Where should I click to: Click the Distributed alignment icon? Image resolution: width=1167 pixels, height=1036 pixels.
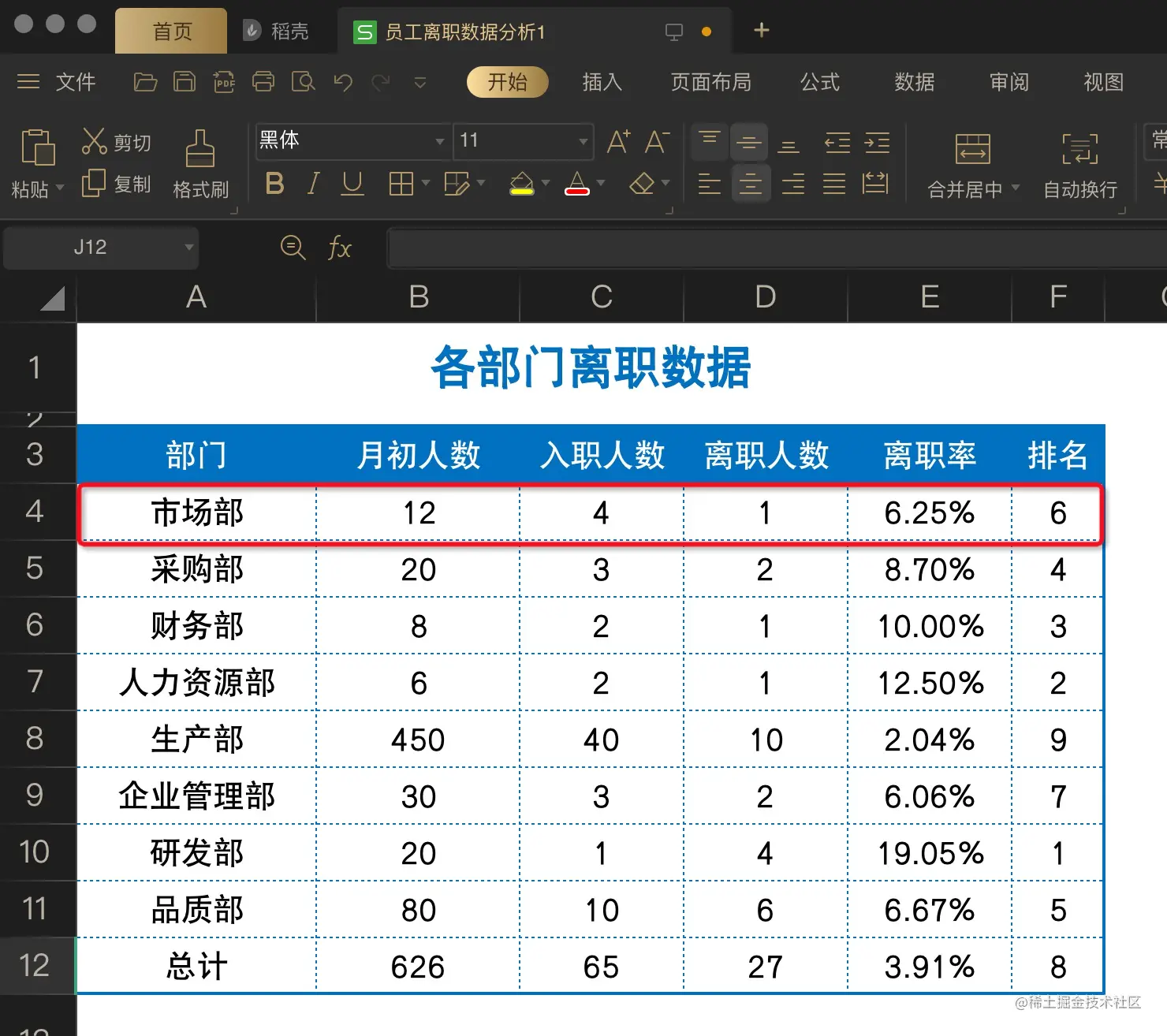(875, 184)
